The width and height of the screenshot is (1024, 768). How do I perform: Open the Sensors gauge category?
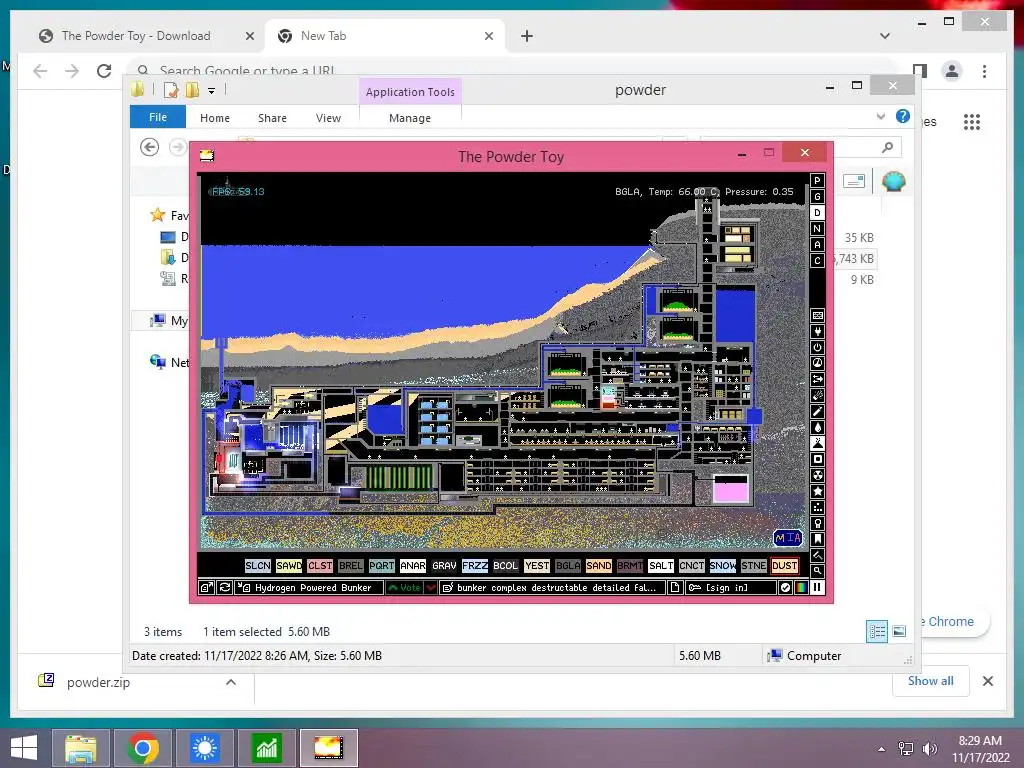(817, 363)
